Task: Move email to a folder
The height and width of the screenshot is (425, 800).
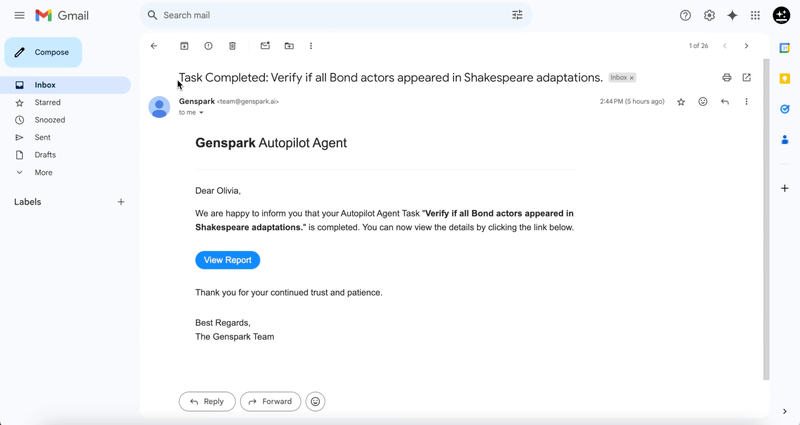Action: pyautogui.click(x=289, y=46)
